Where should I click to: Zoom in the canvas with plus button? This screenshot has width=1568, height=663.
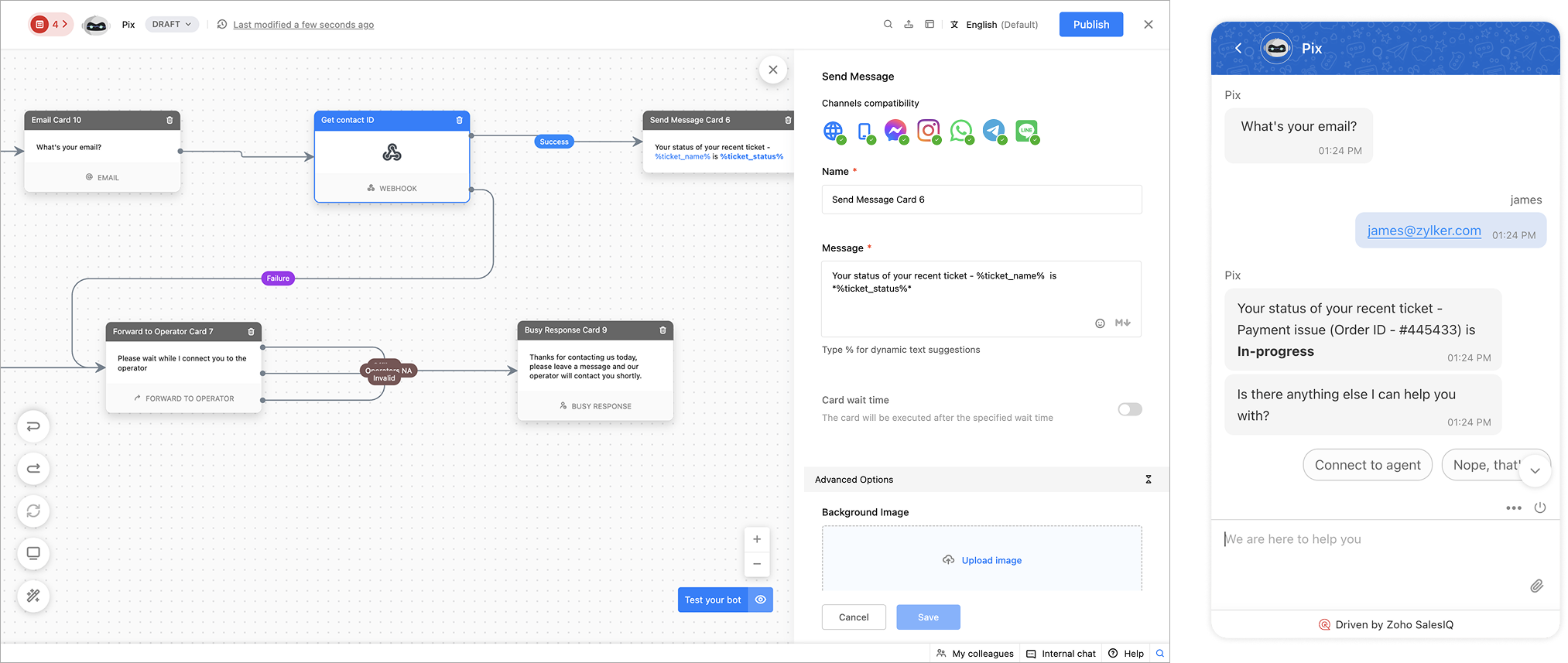click(757, 539)
